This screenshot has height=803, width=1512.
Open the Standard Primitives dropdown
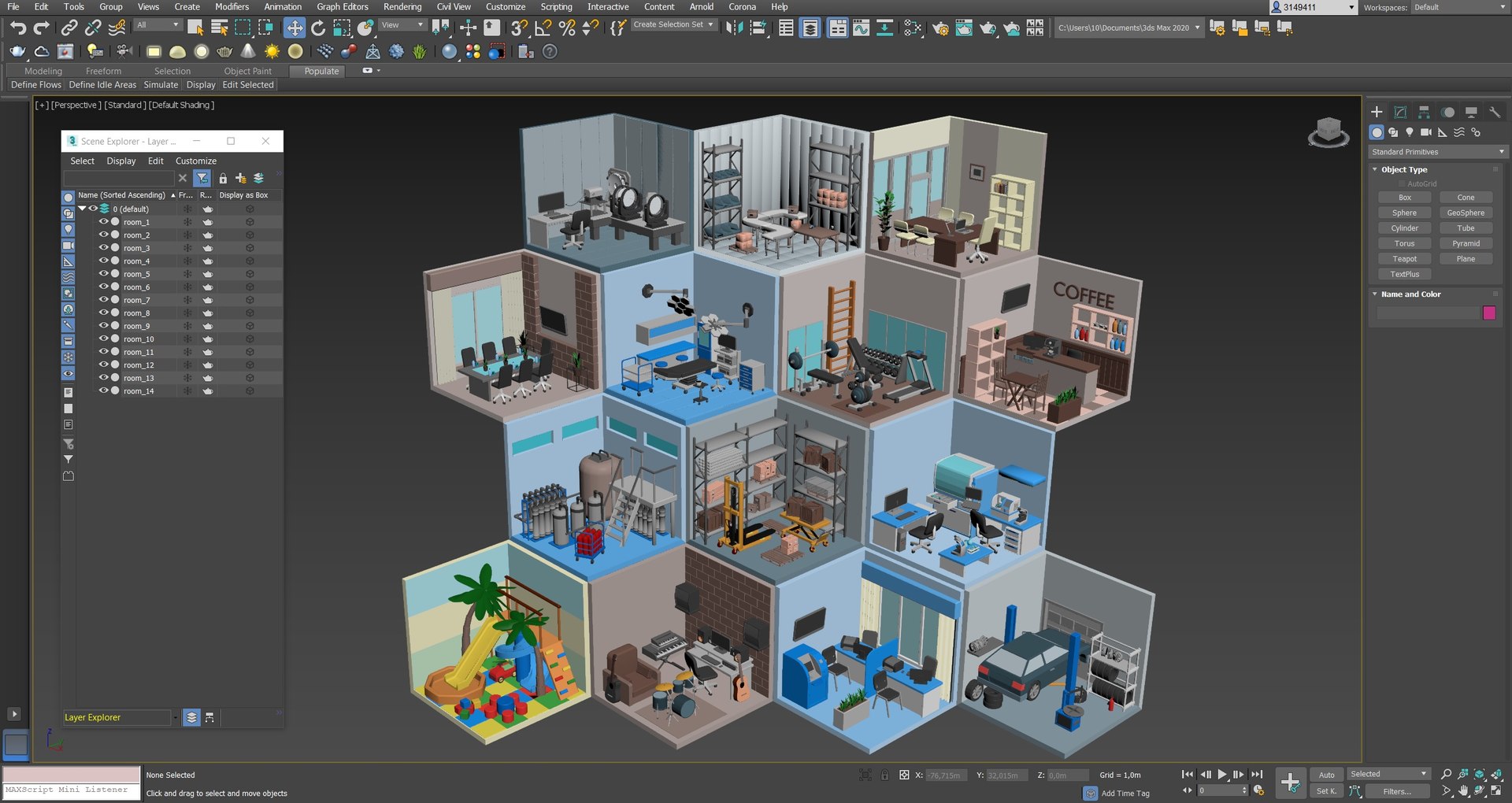coord(1438,152)
